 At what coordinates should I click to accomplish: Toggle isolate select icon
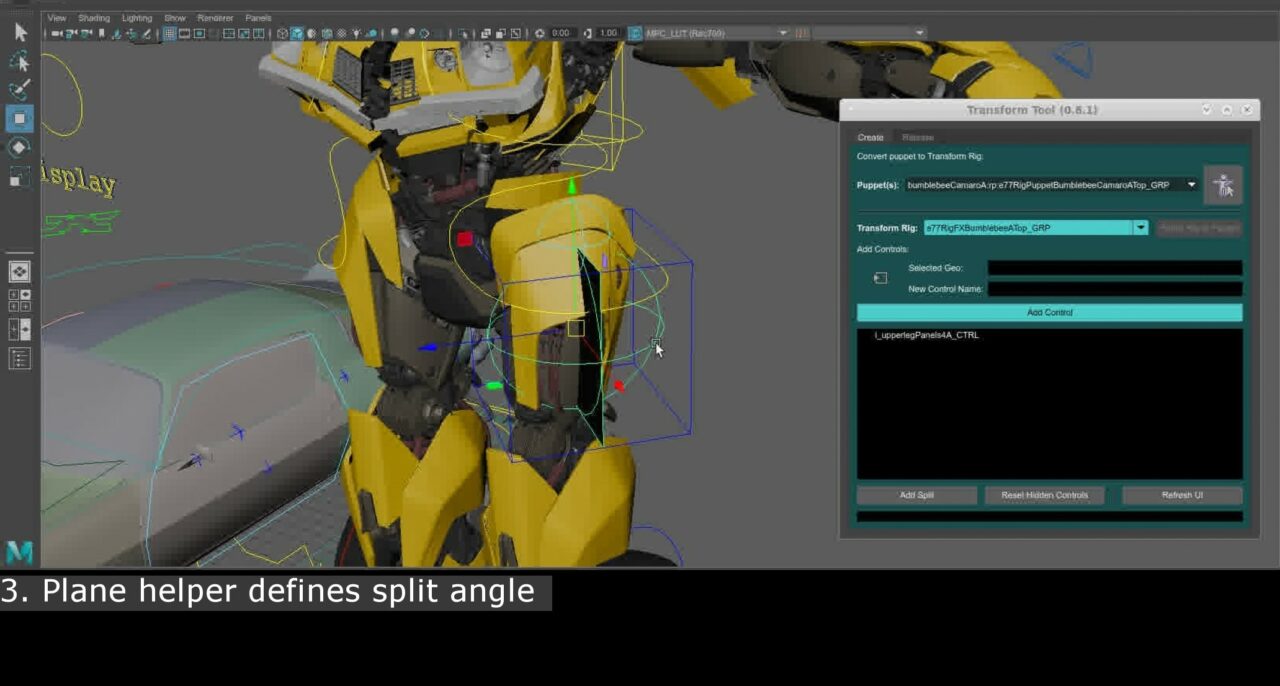[x=464, y=33]
